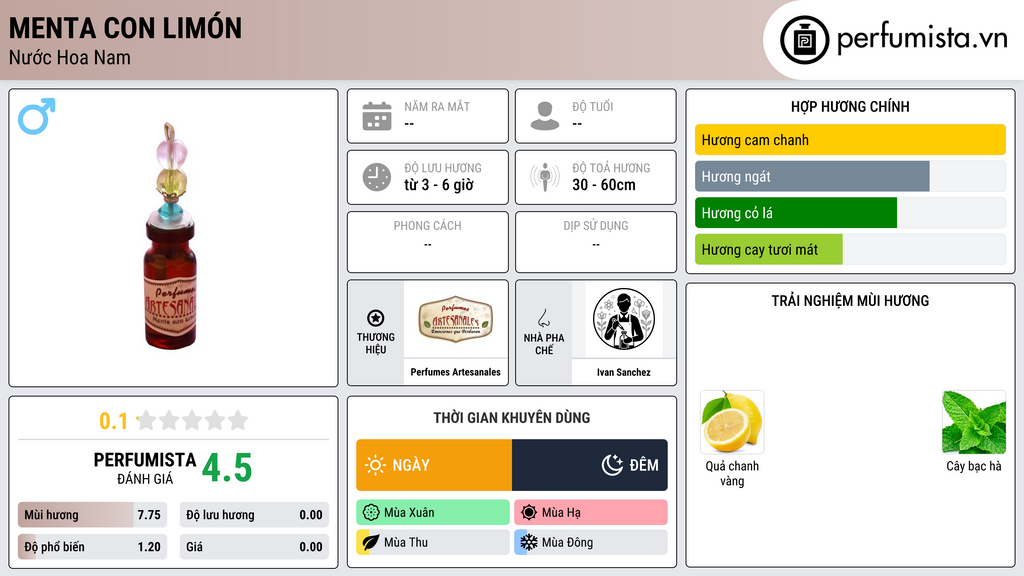Click the perfumista.vn site name text

(921, 39)
